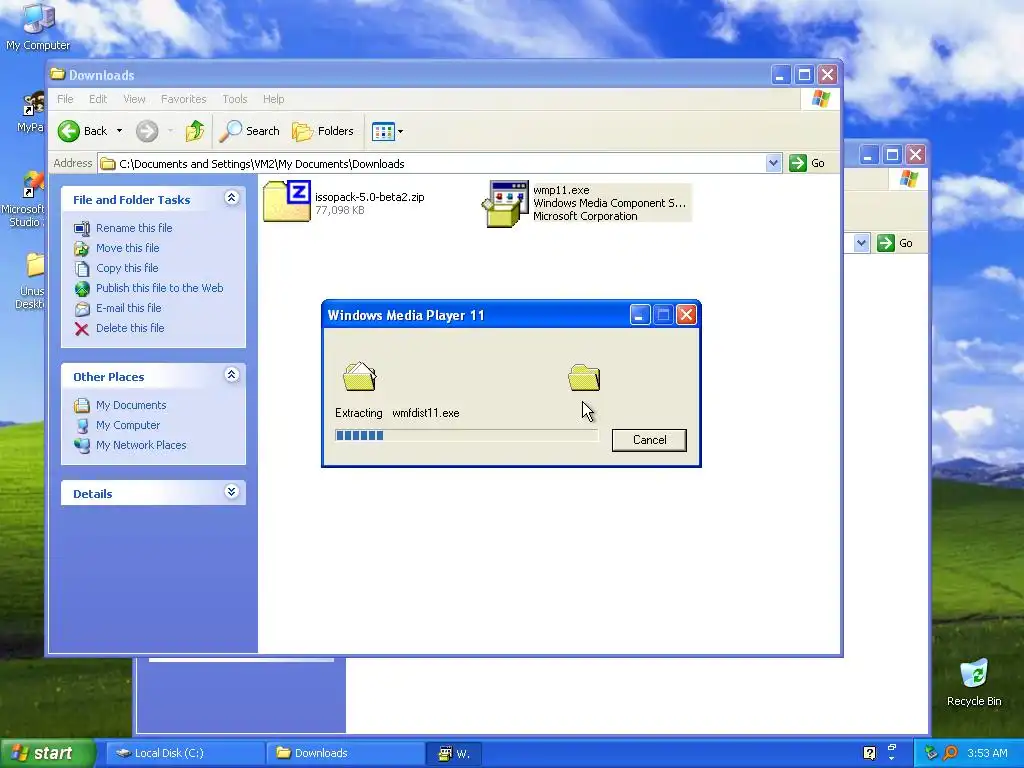Cancel the Windows Media Player 11 extraction
The image size is (1024, 768).
point(649,440)
